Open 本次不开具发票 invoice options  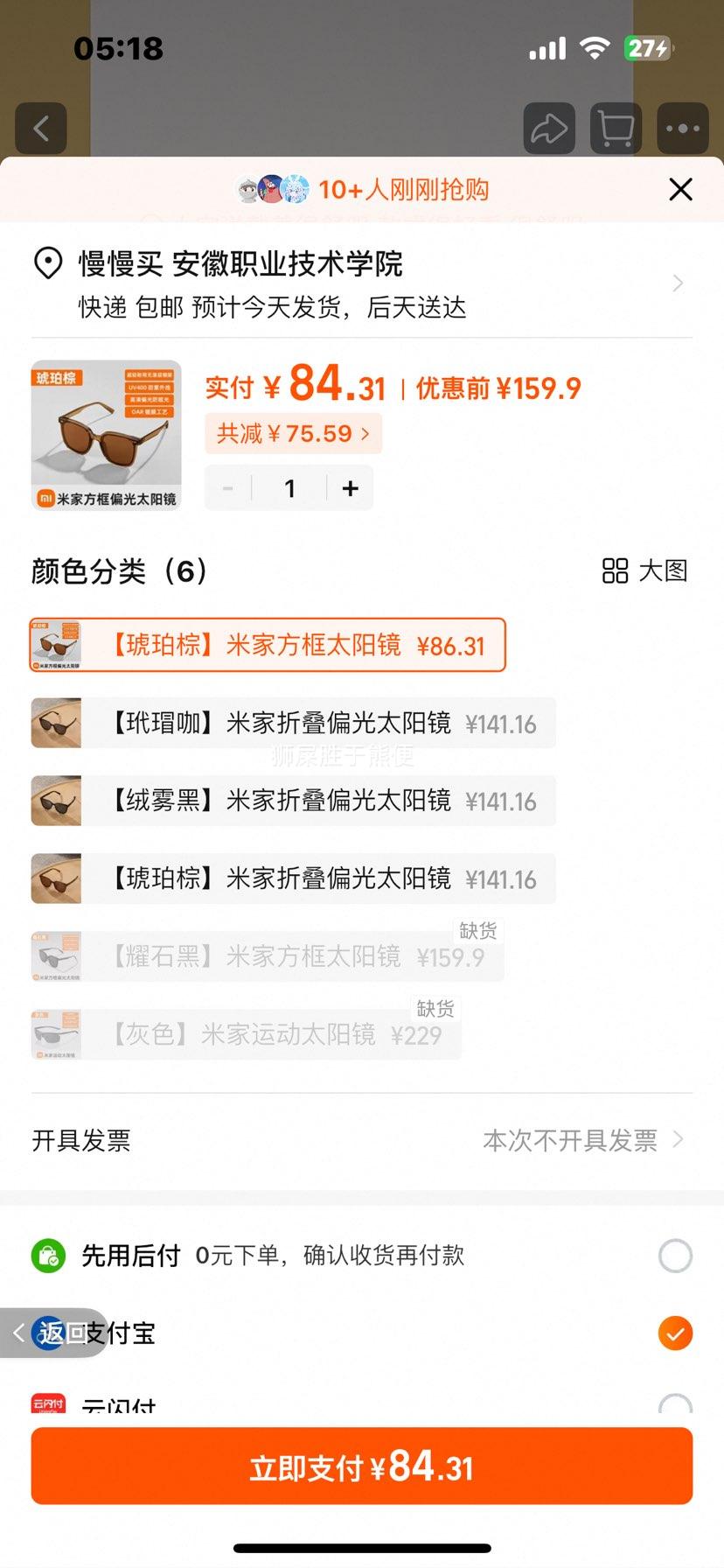583,1140
